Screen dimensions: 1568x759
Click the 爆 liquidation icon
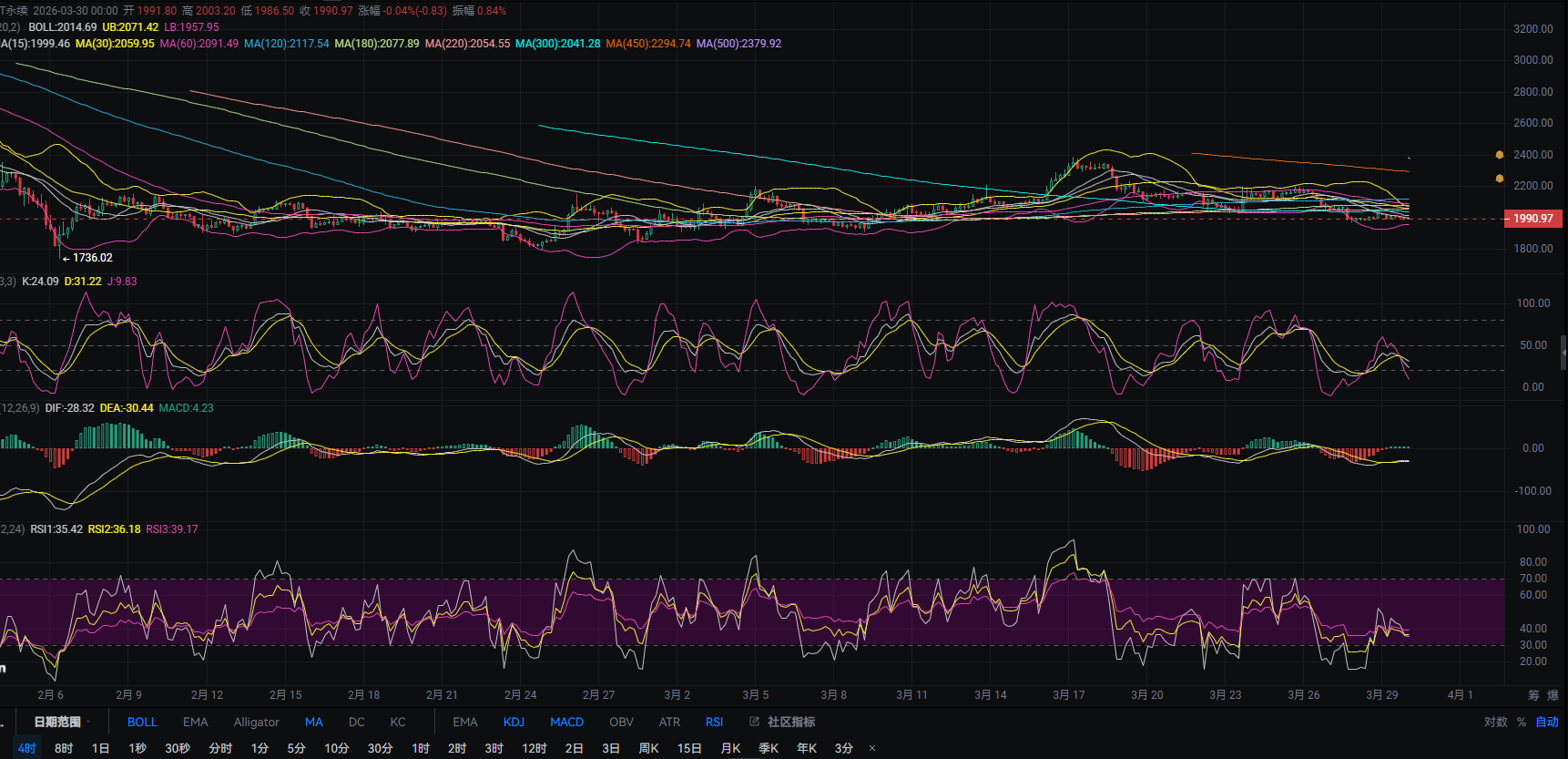click(x=1553, y=695)
